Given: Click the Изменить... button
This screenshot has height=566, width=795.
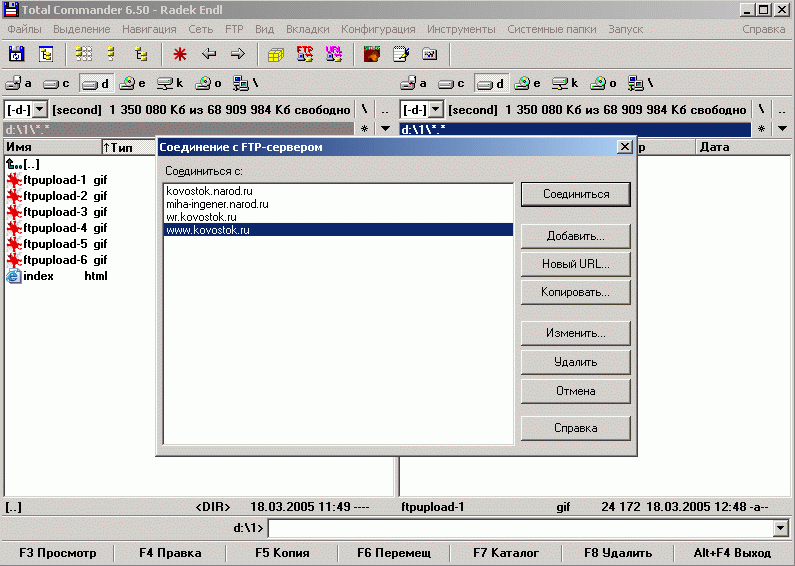Looking at the screenshot, I should pyautogui.click(x=576, y=333).
